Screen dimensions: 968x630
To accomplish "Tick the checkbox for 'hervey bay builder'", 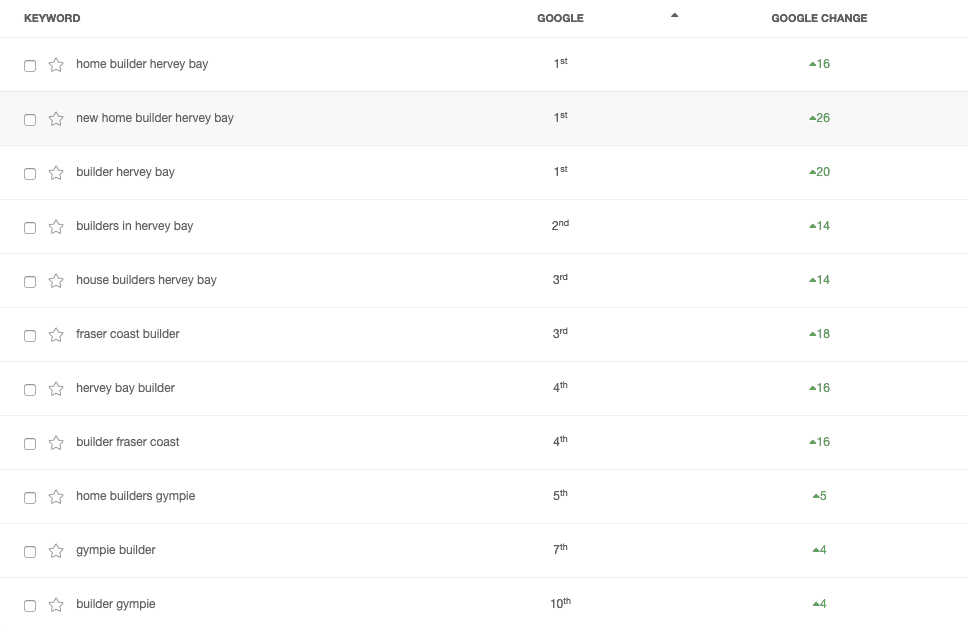I will (30, 390).
